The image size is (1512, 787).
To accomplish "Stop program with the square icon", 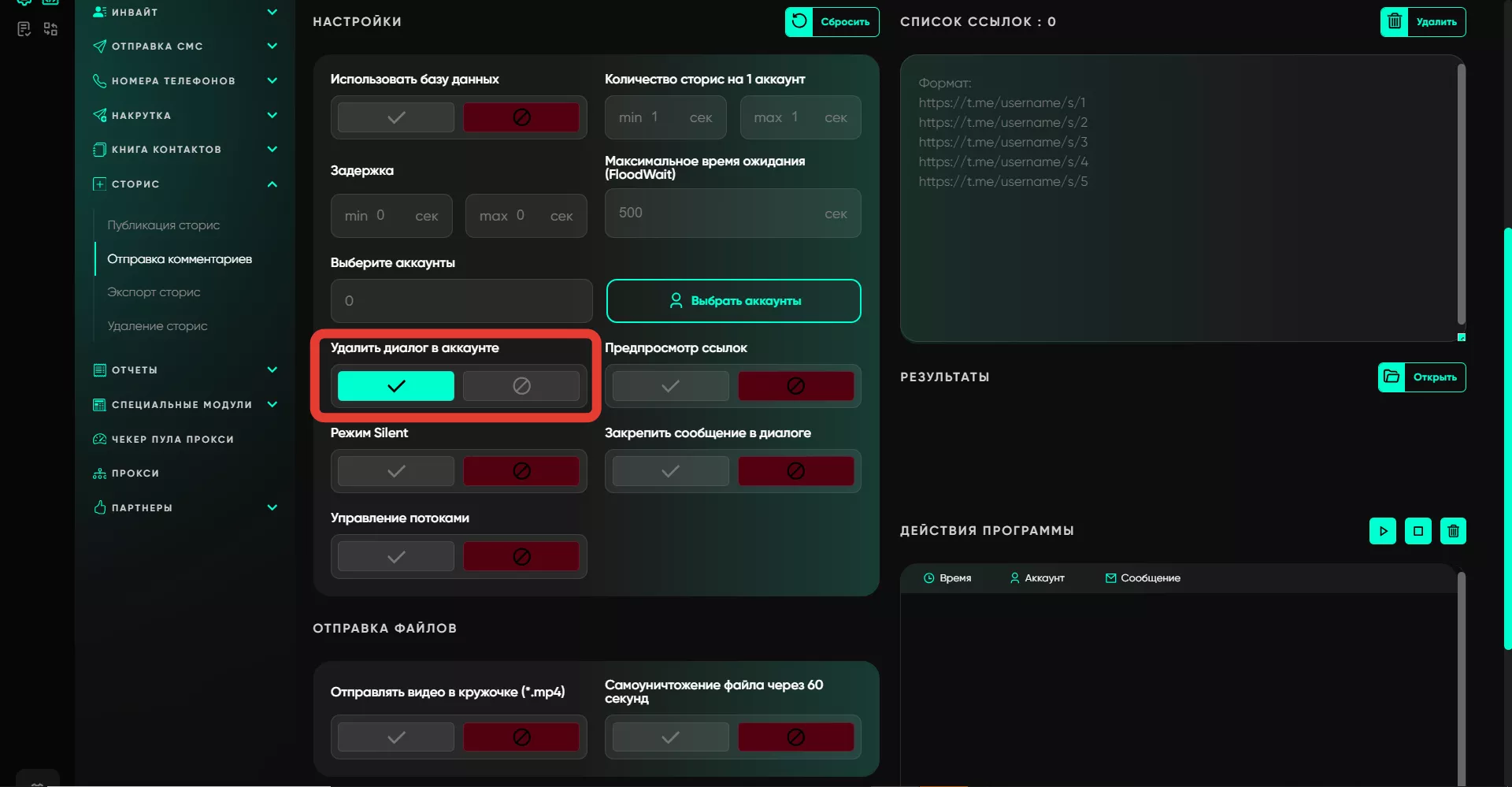I will point(1418,531).
